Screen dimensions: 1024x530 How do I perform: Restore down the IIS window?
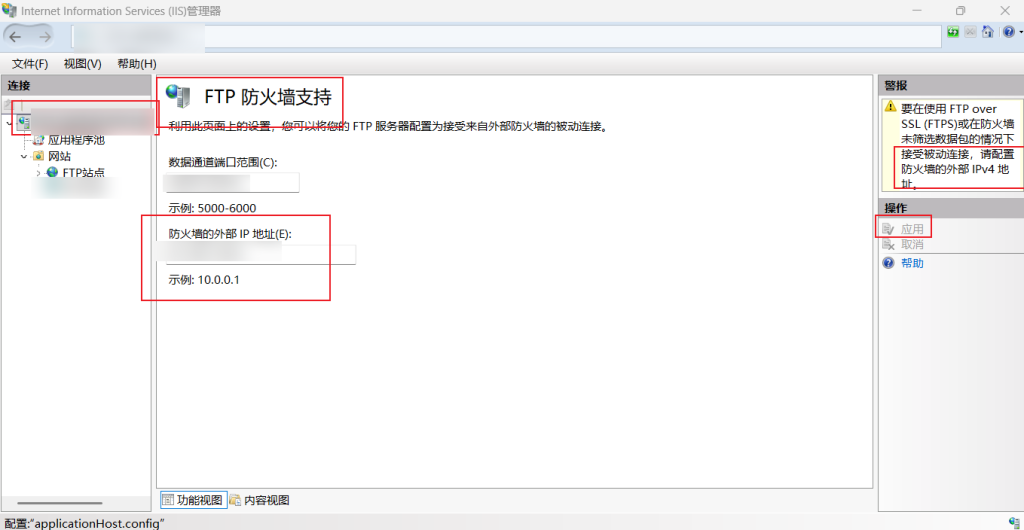tap(960, 10)
